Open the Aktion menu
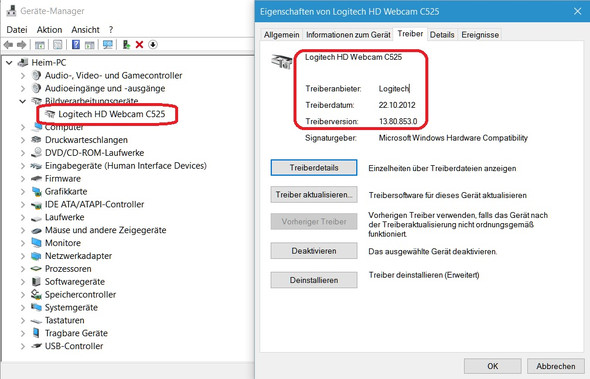Screen dimensions: 590x379 pos(49,30)
